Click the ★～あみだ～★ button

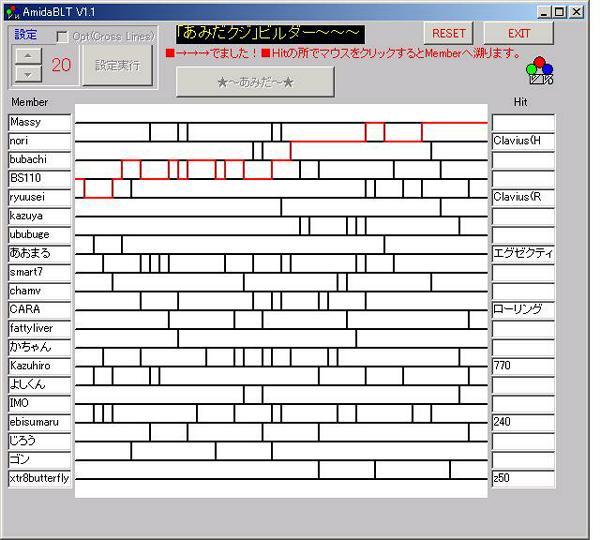click(x=255, y=81)
